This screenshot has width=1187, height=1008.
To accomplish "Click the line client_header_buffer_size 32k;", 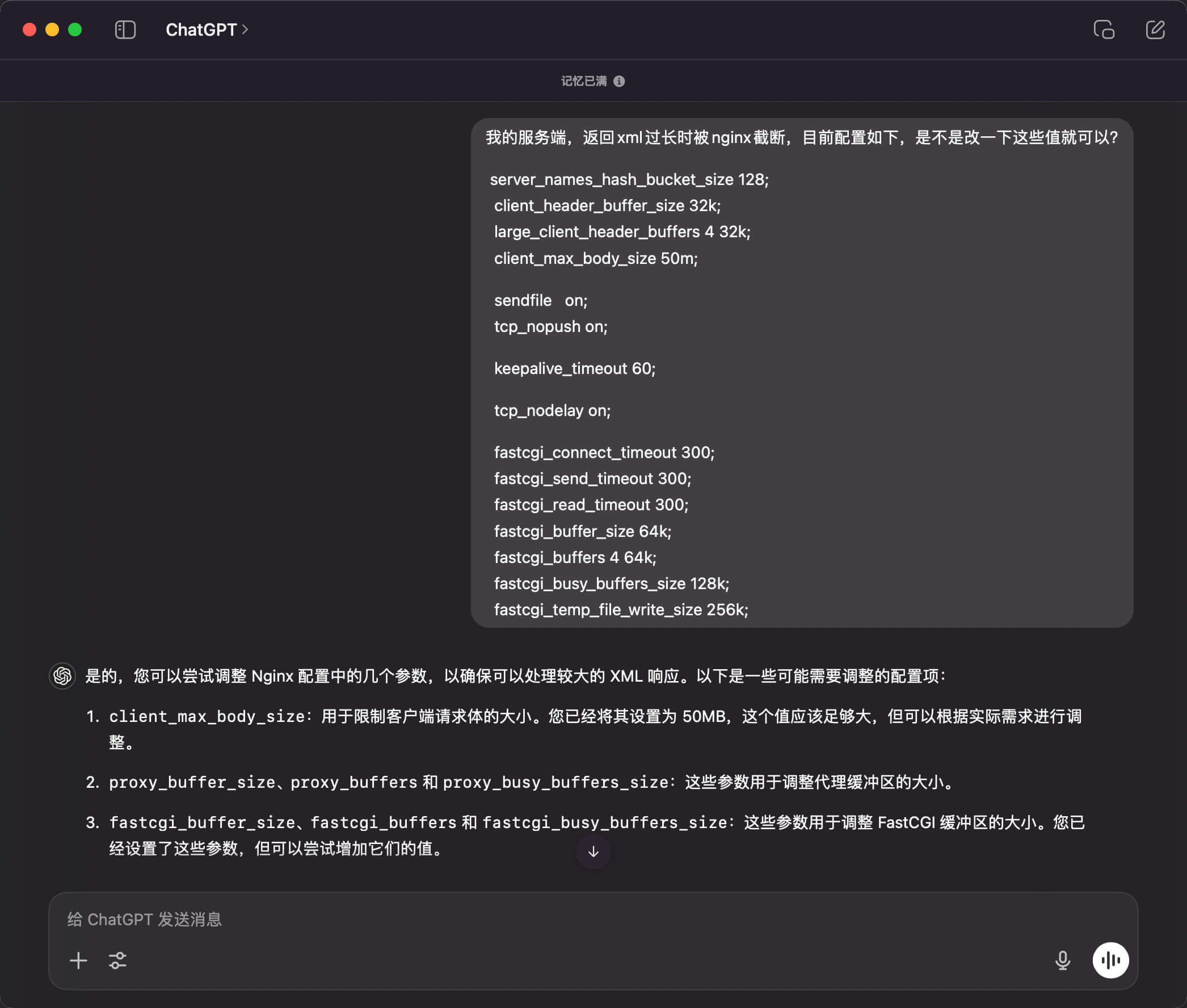I will click(x=607, y=205).
